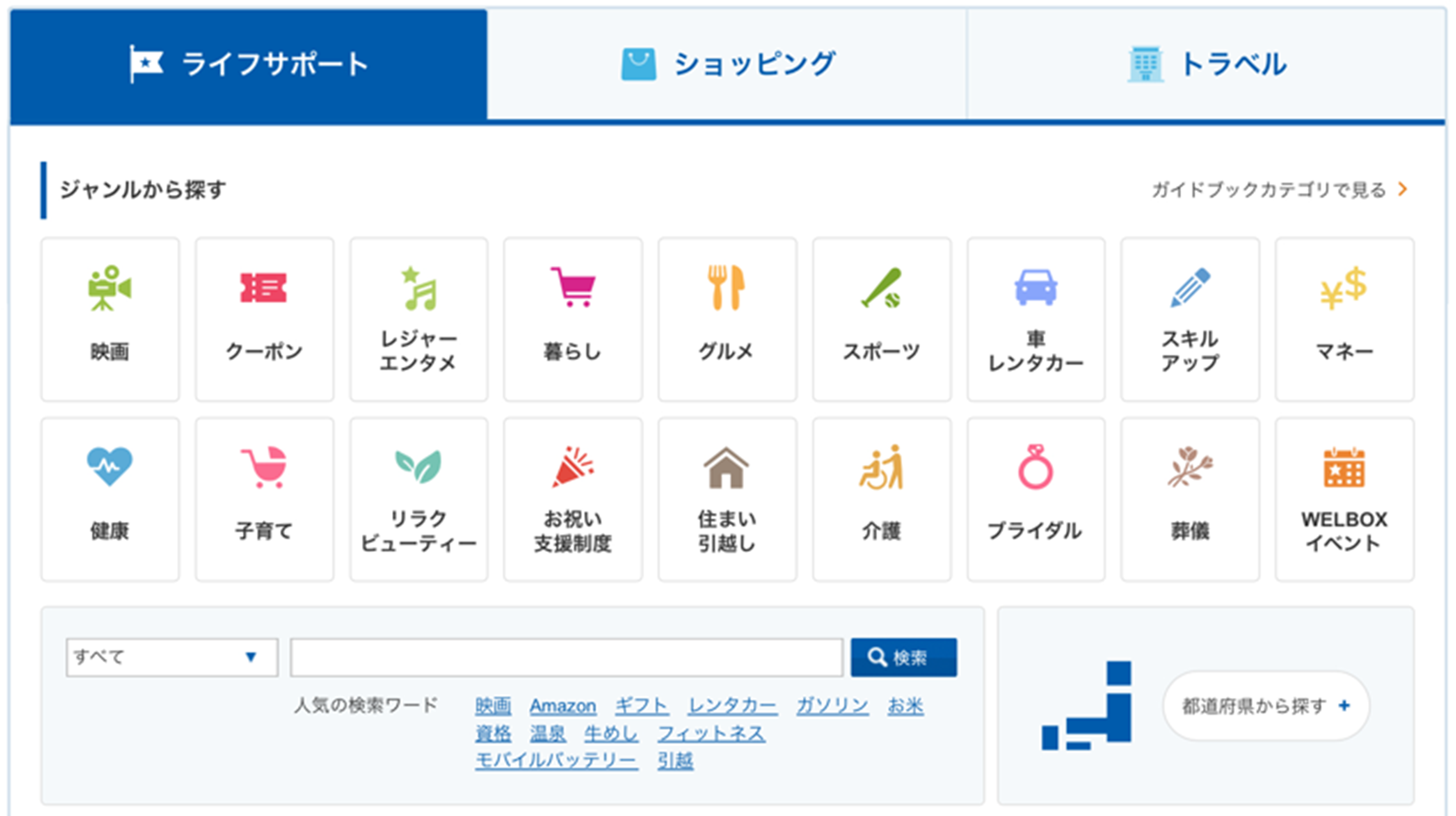This screenshot has width=1456, height=816.
Task: Choose the 葬儀 flower tile
Action: click(x=1190, y=500)
